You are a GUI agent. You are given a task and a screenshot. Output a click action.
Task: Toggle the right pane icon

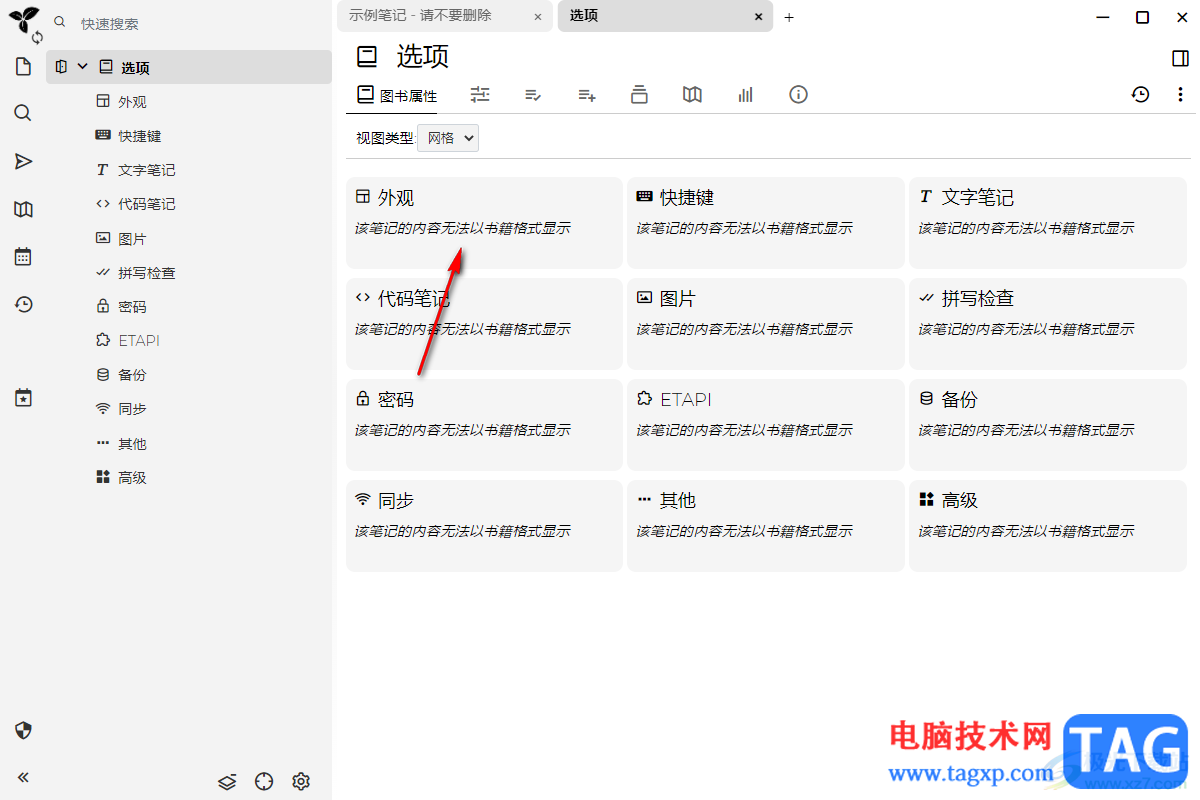pos(1180,58)
